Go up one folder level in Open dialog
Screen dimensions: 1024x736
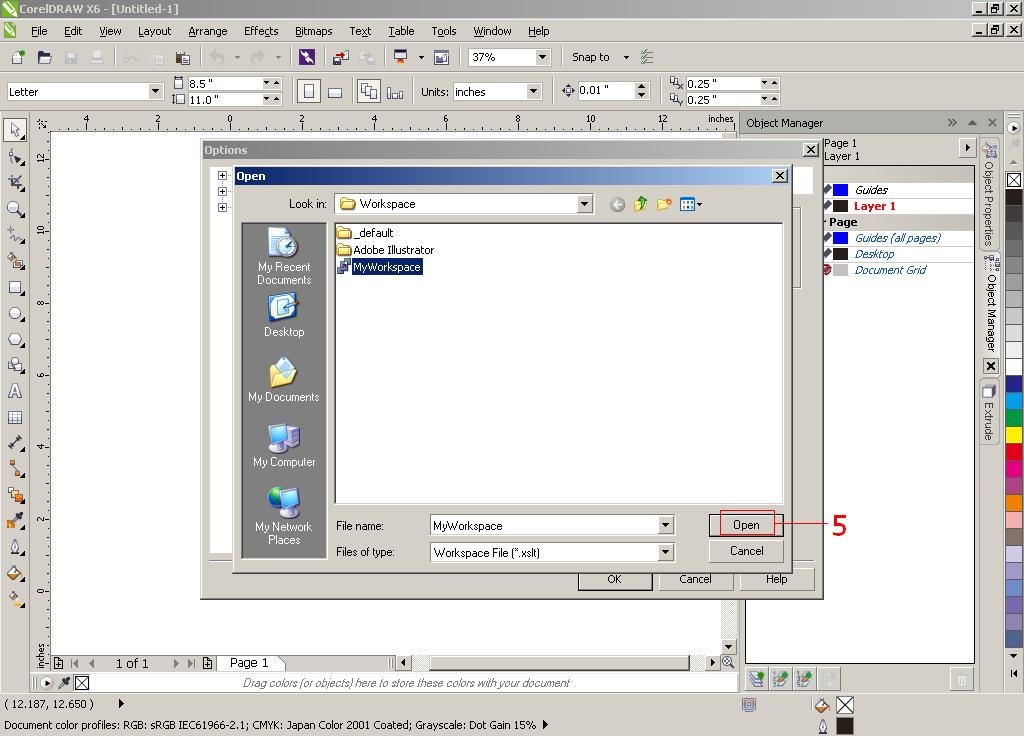(641, 204)
